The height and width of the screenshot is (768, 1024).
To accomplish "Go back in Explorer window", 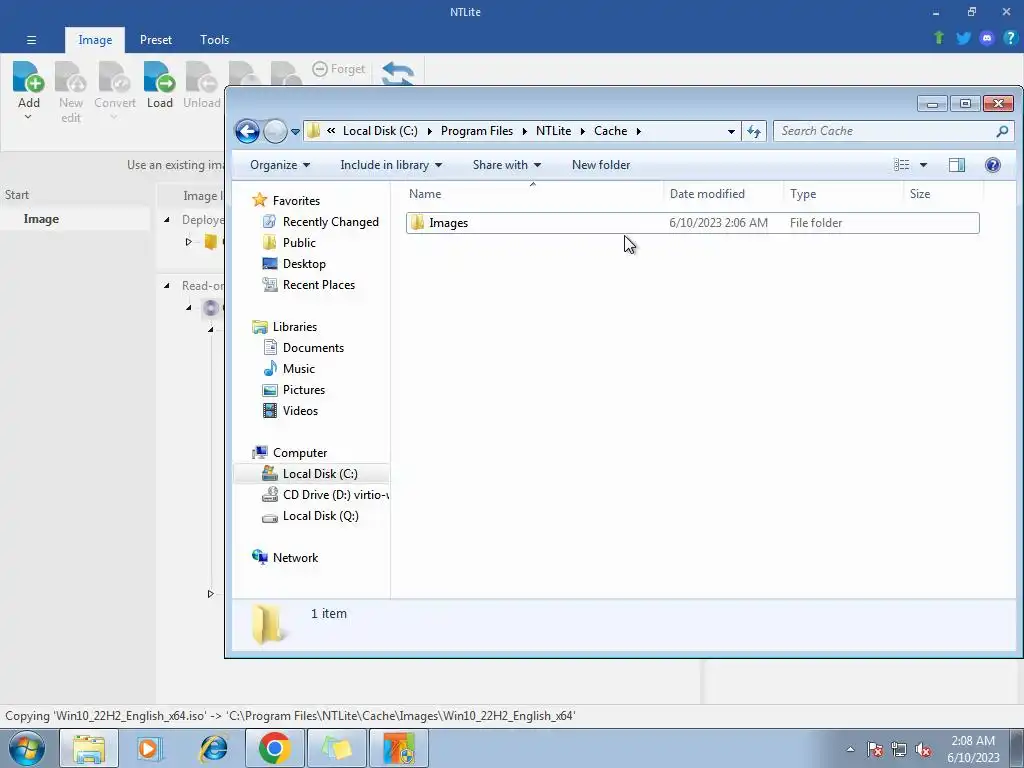I will point(248,131).
